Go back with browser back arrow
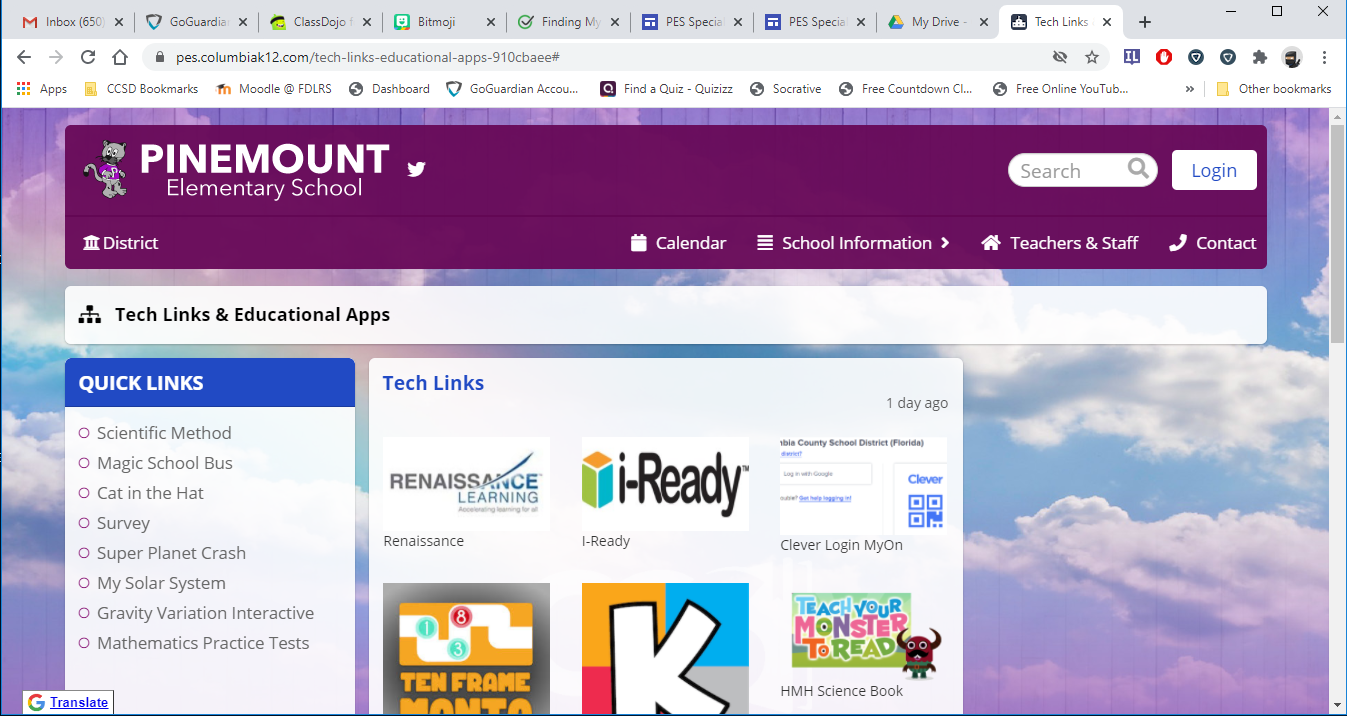 pos(25,57)
